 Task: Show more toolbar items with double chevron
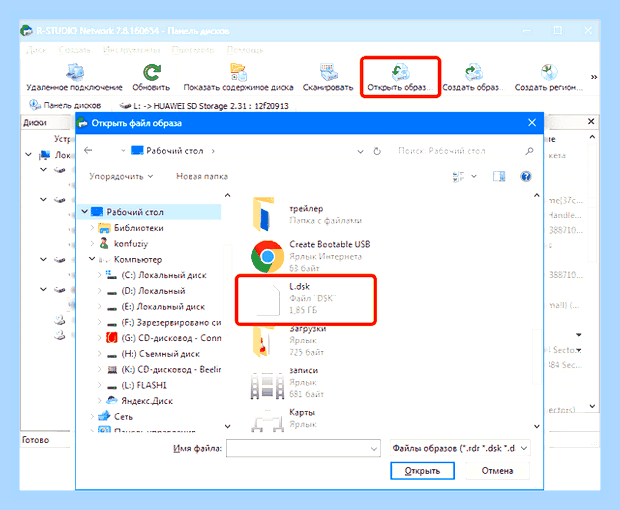(594, 77)
